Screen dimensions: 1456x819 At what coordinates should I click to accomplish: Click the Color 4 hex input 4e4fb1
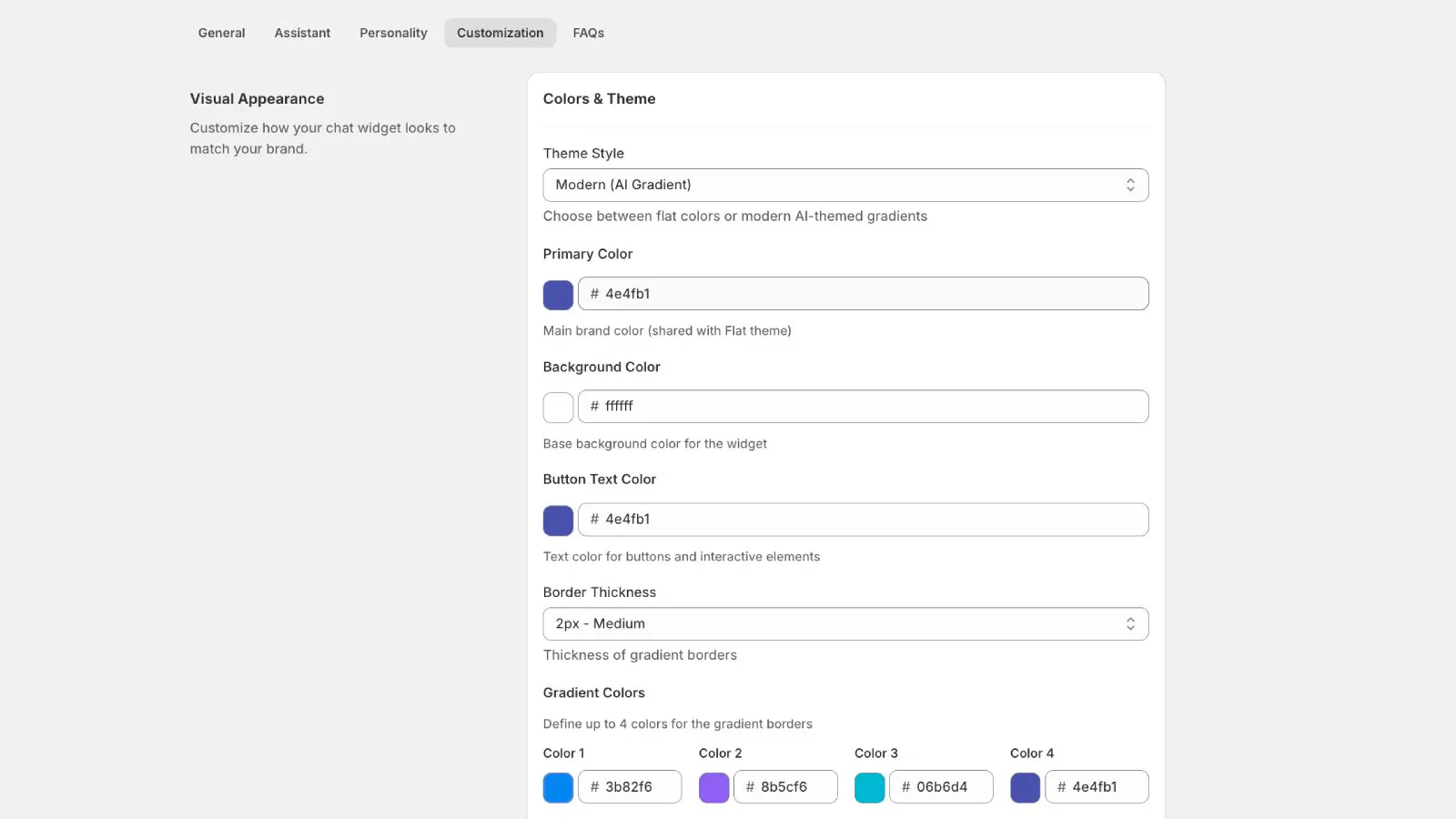point(1097,787)
